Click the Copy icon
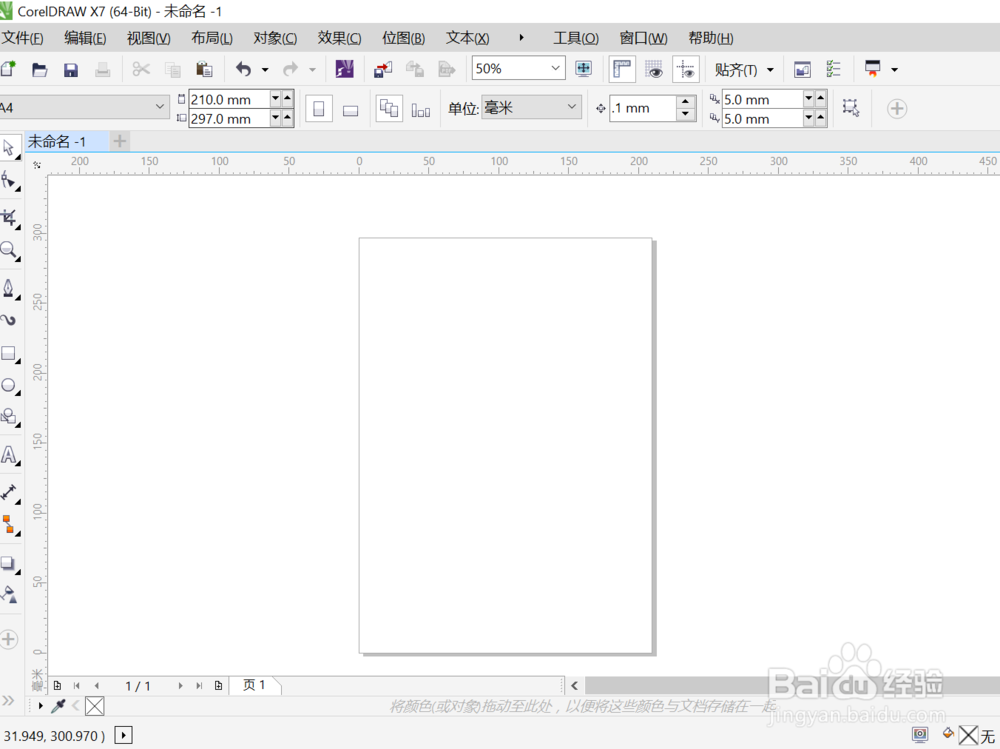The image size is (1000, 749). 172,69
